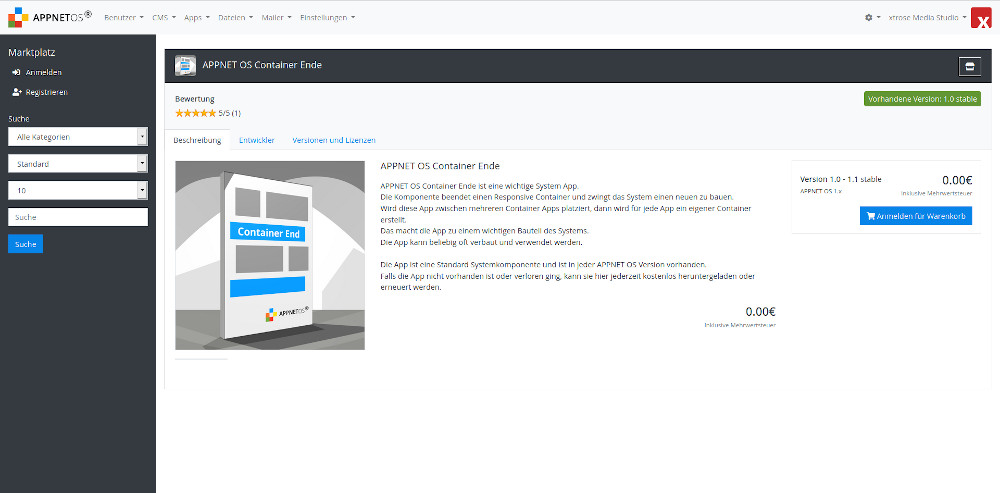This screenshot has height=493, width=1000.
Task: Click the 5/5 (1) rating text
Action: click(x=230, y=114)
